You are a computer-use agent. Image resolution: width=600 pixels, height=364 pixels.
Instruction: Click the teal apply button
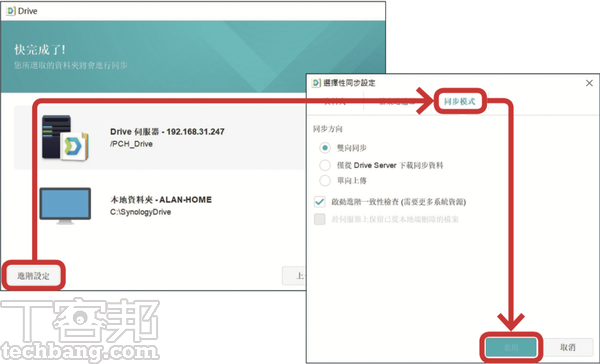click(511, 348)
